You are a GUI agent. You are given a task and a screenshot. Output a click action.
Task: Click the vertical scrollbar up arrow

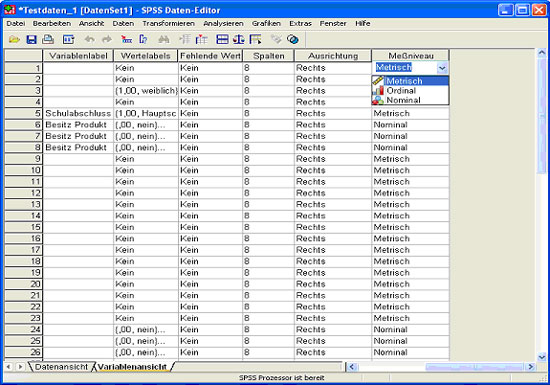pos(542,53)
